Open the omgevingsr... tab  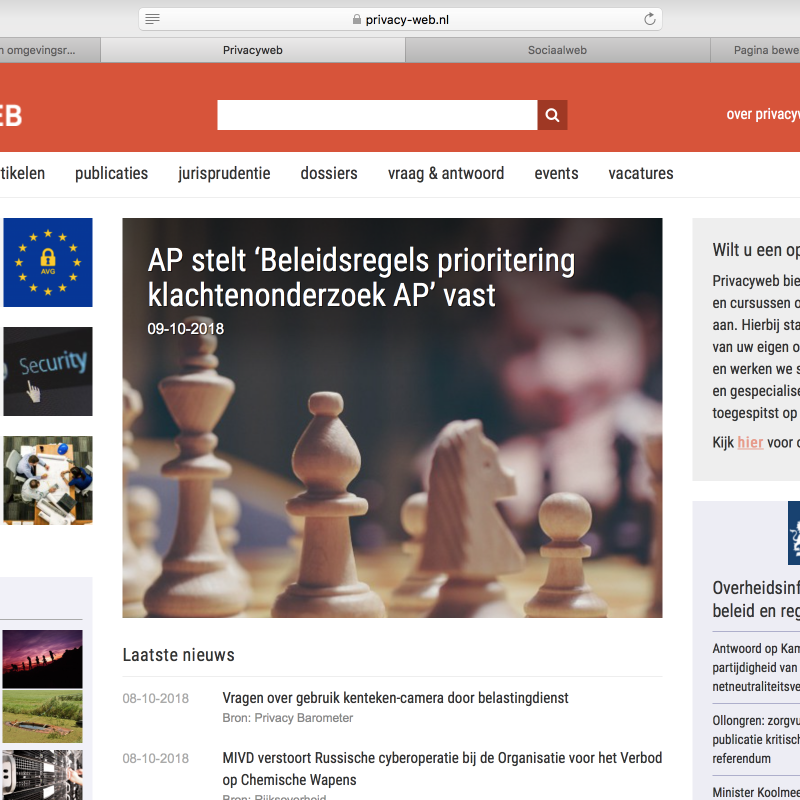coord(50,50)
